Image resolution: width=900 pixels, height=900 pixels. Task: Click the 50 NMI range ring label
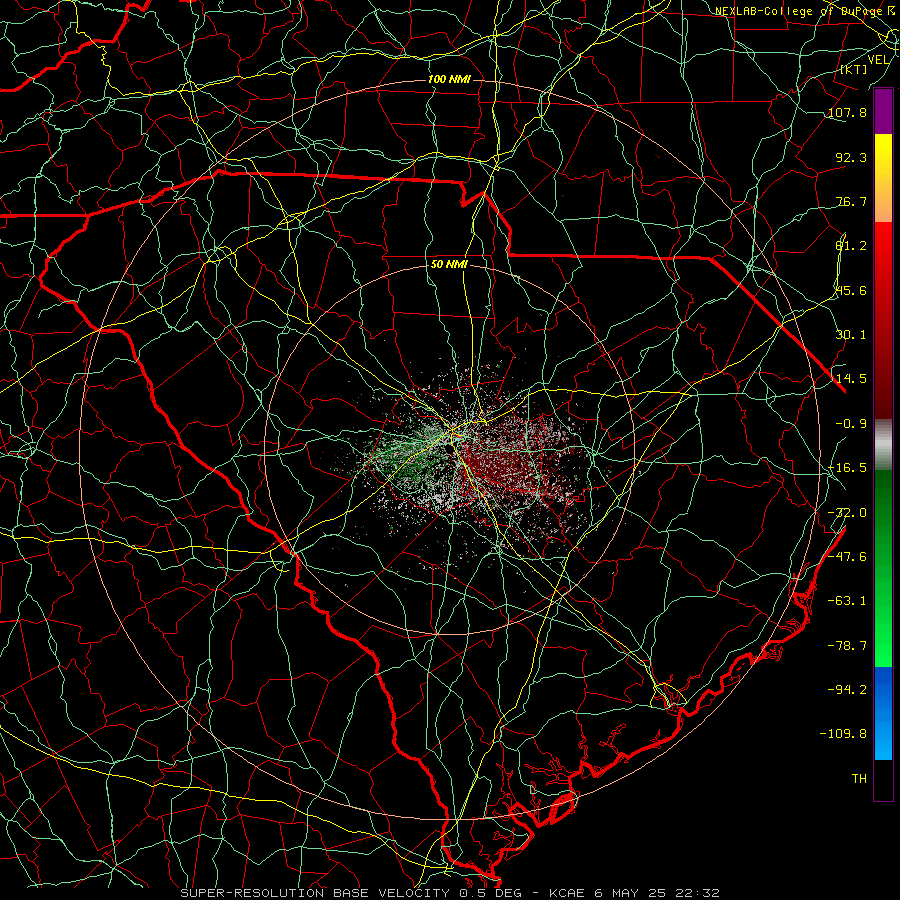pos(449,265)
